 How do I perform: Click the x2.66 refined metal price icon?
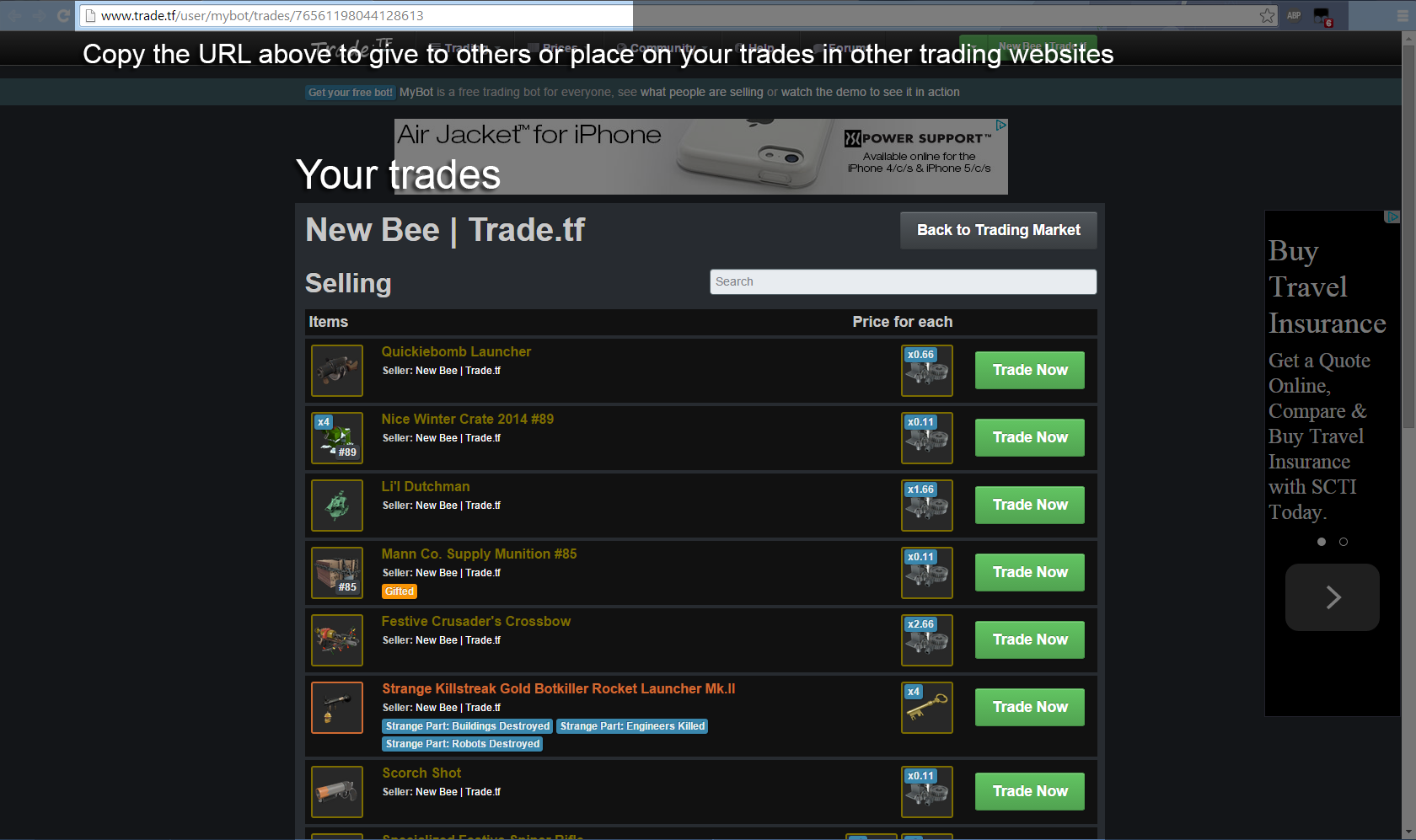[x=927, y=640]
